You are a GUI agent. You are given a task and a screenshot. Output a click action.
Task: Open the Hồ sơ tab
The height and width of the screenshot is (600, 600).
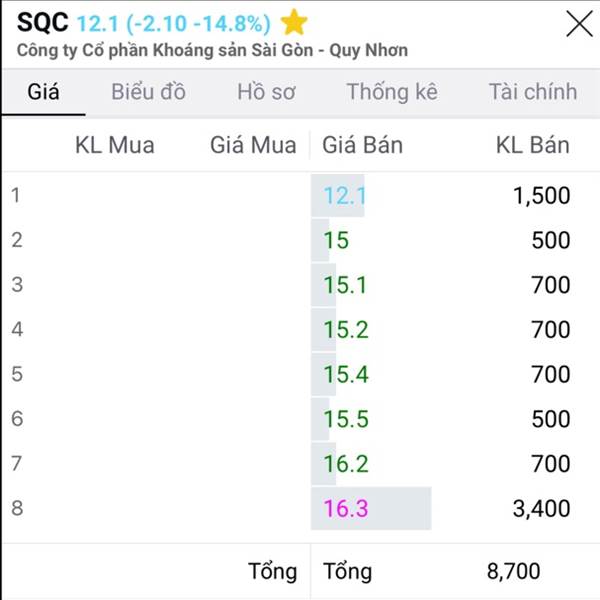[x=266, y=92]
